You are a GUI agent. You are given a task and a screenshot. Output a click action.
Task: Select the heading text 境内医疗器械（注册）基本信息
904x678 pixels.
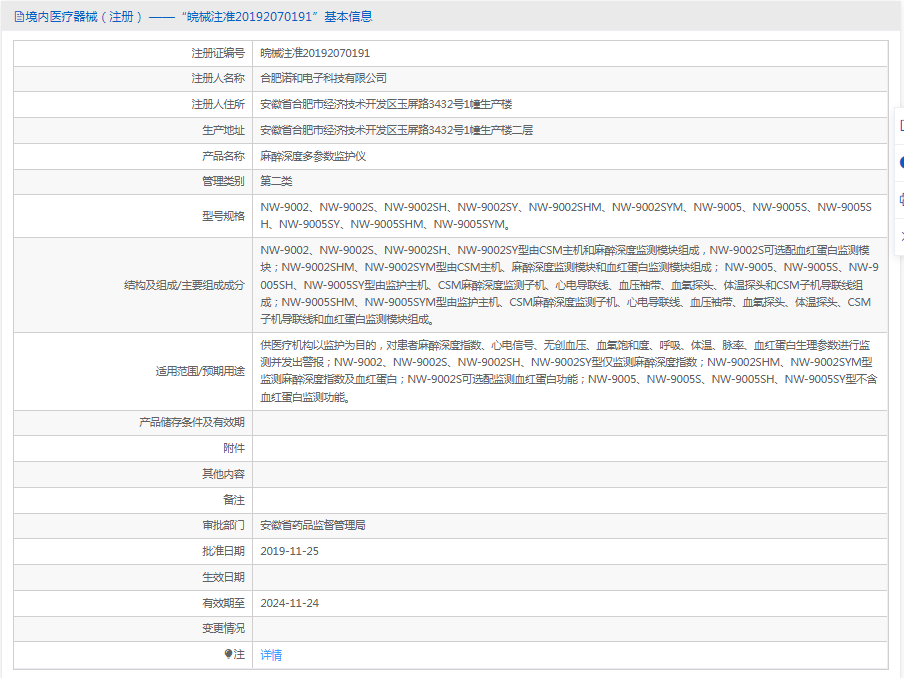(199, 17)
